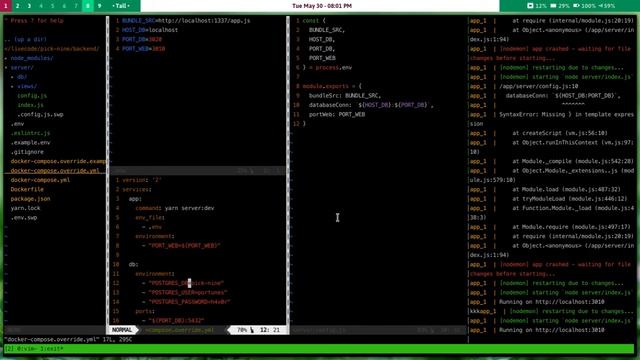Switch to workspace 7
Viewport: 640px width, 360px height.
point(76,6)
